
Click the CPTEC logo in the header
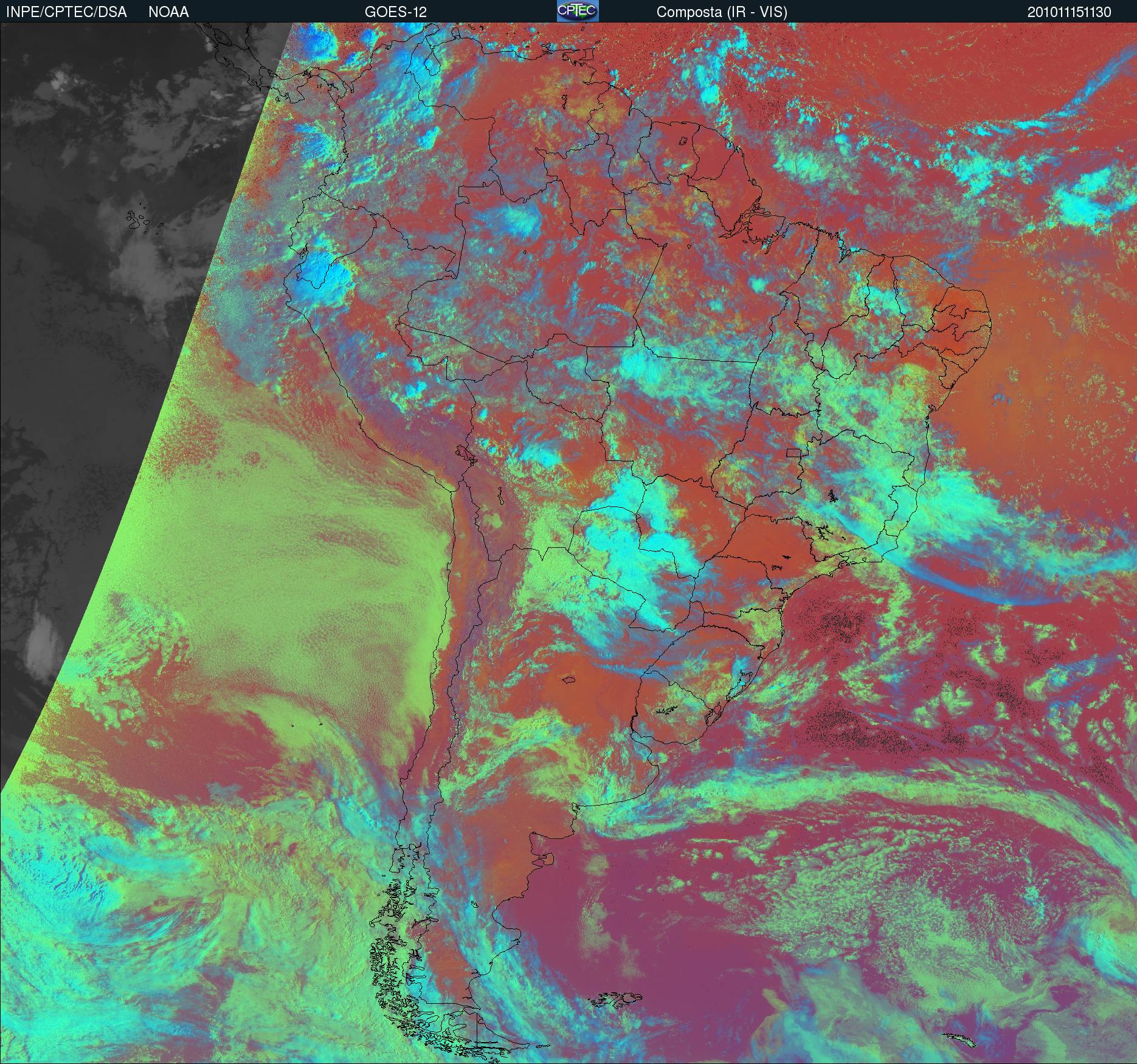[x=578, y=11]
